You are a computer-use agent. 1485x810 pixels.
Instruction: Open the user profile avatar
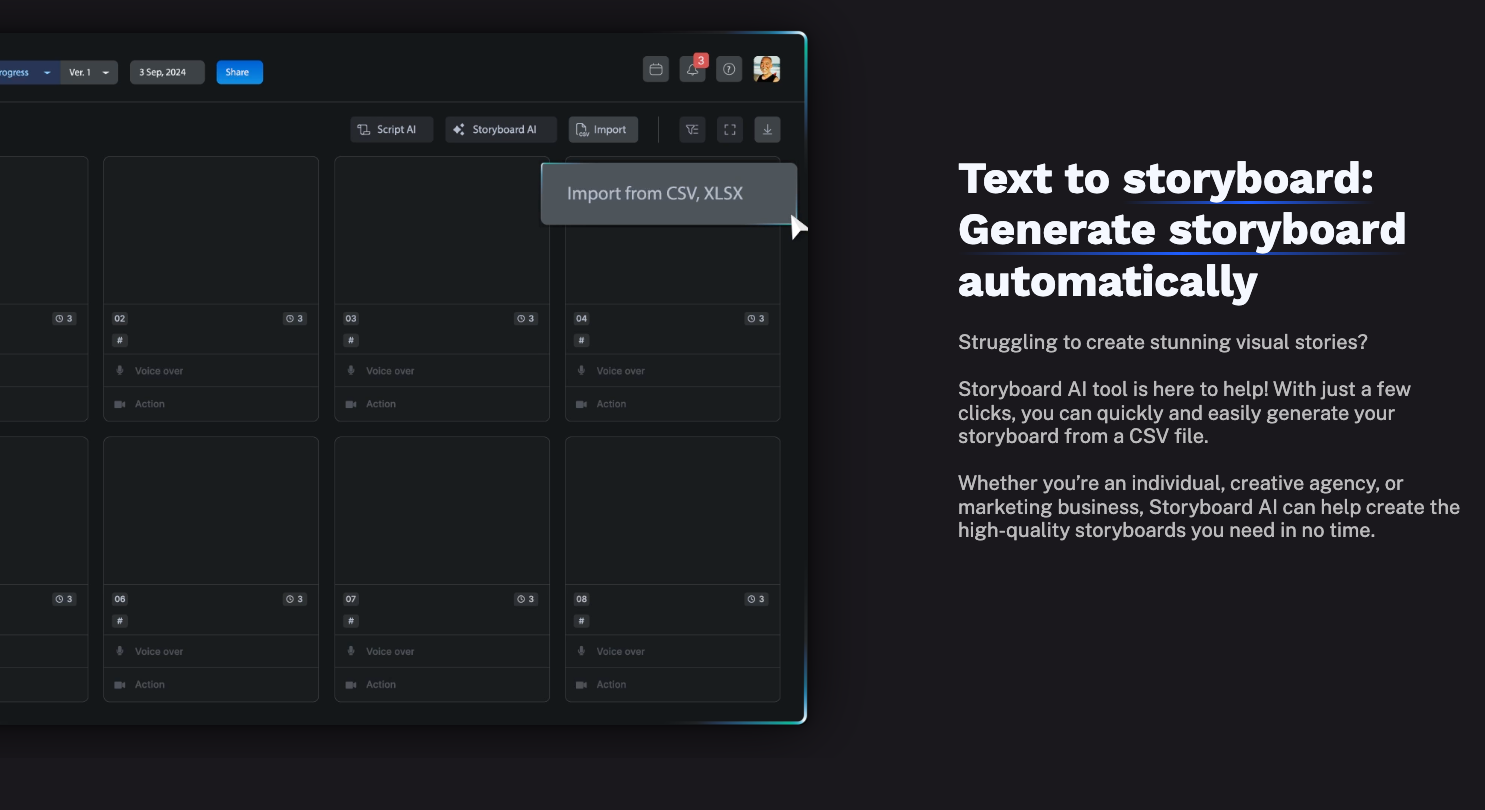(766, 69)
